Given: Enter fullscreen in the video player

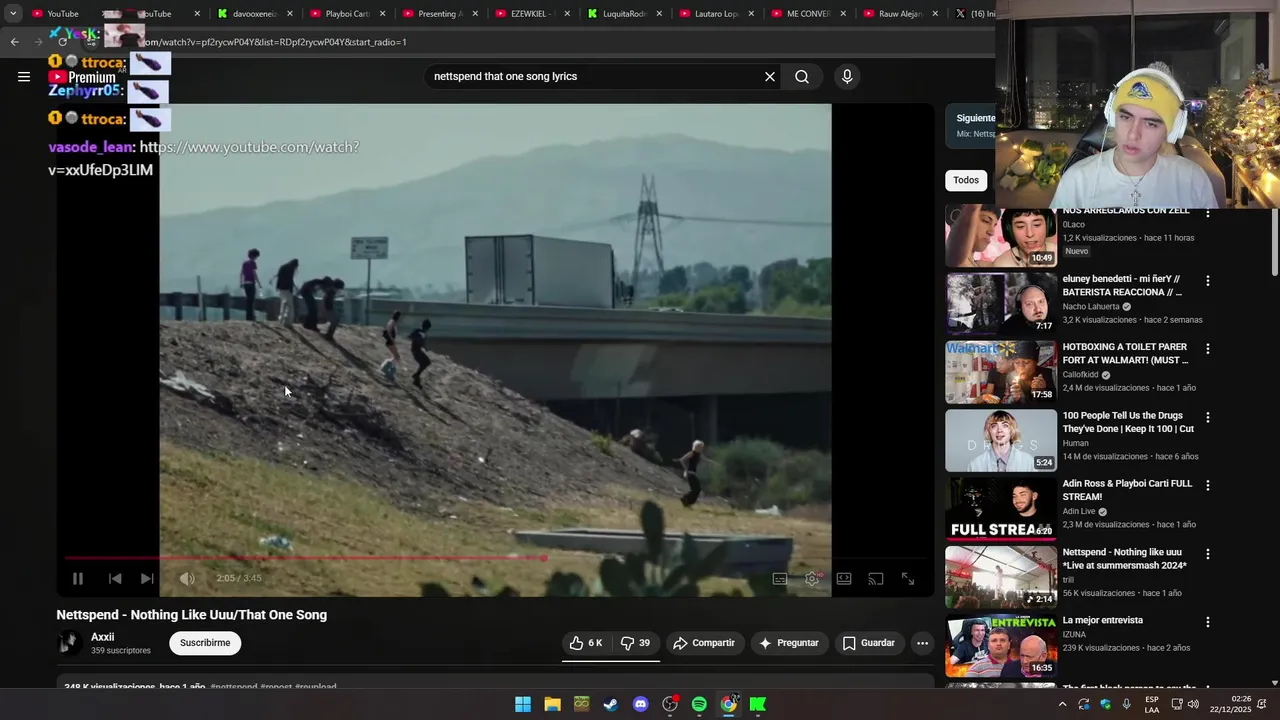Looking at the screenshot, I should (x=908, y=578).
